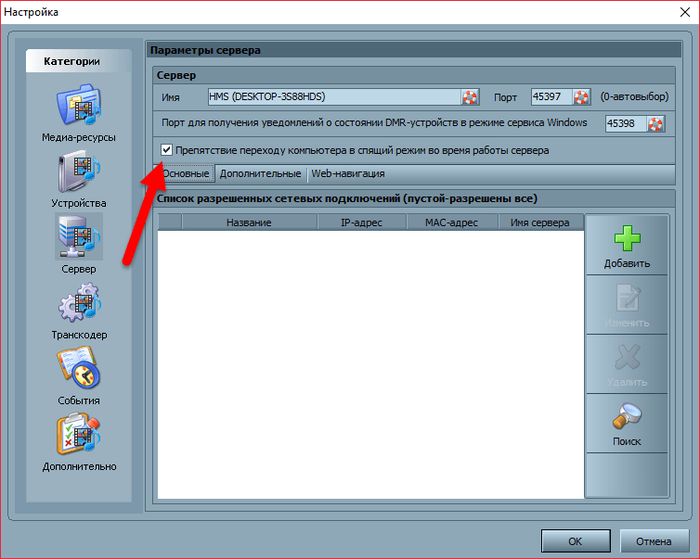Reset server name with lifebuoy icon
Screen dimensions: 700x559
(x=470, y=97)
